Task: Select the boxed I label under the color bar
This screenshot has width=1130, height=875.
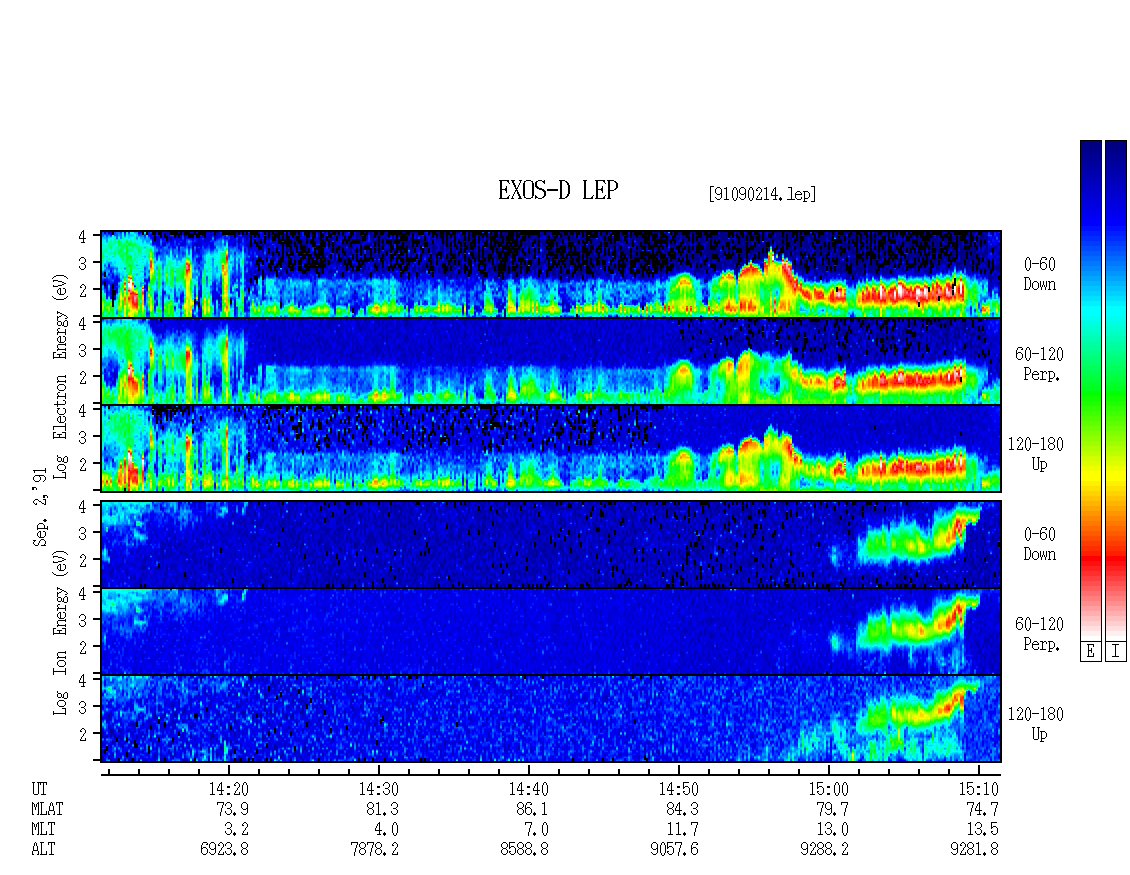Action: [x=1116, y=652]
